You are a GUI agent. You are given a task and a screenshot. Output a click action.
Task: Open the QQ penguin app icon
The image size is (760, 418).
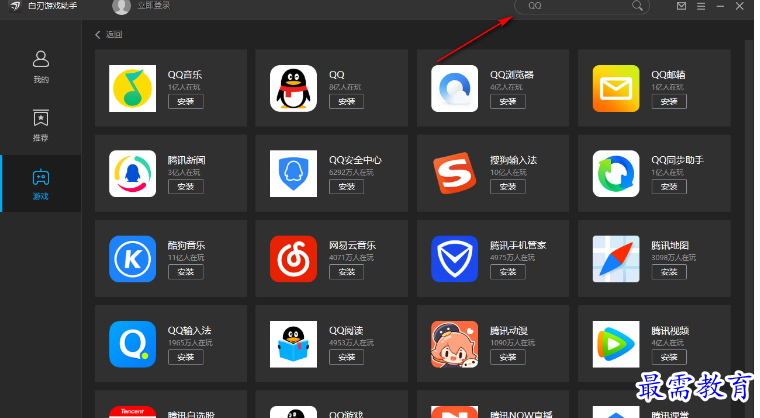[293, 88]
